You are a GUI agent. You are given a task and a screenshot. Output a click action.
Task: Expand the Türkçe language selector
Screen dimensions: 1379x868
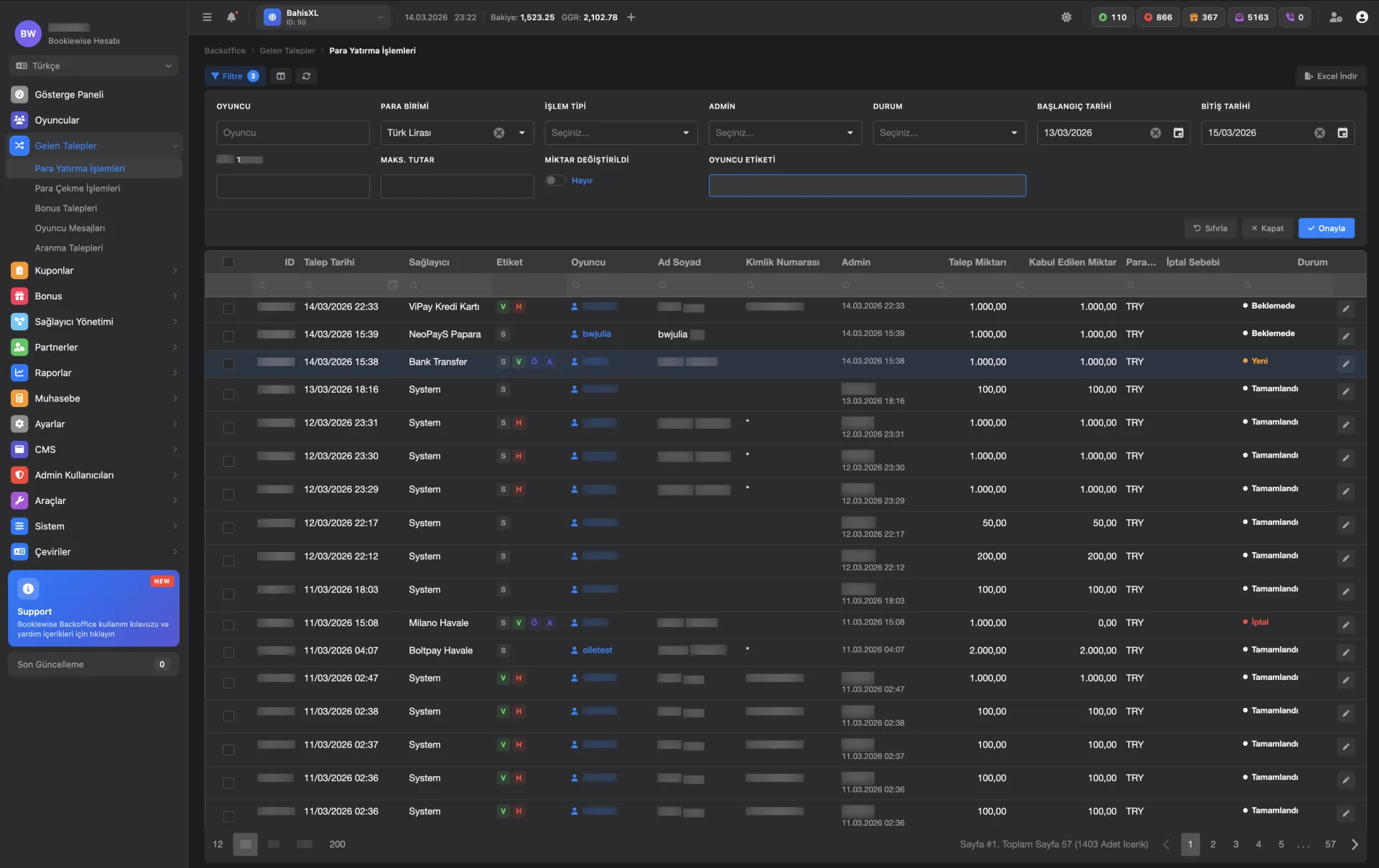[93, 66]
